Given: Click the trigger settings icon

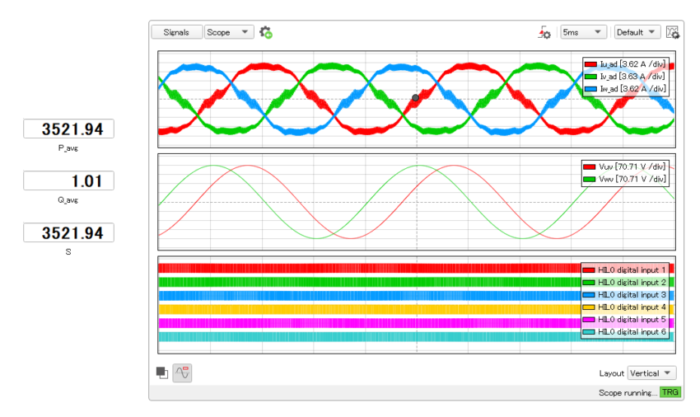Looking at the screenshot, I should 545,32.
